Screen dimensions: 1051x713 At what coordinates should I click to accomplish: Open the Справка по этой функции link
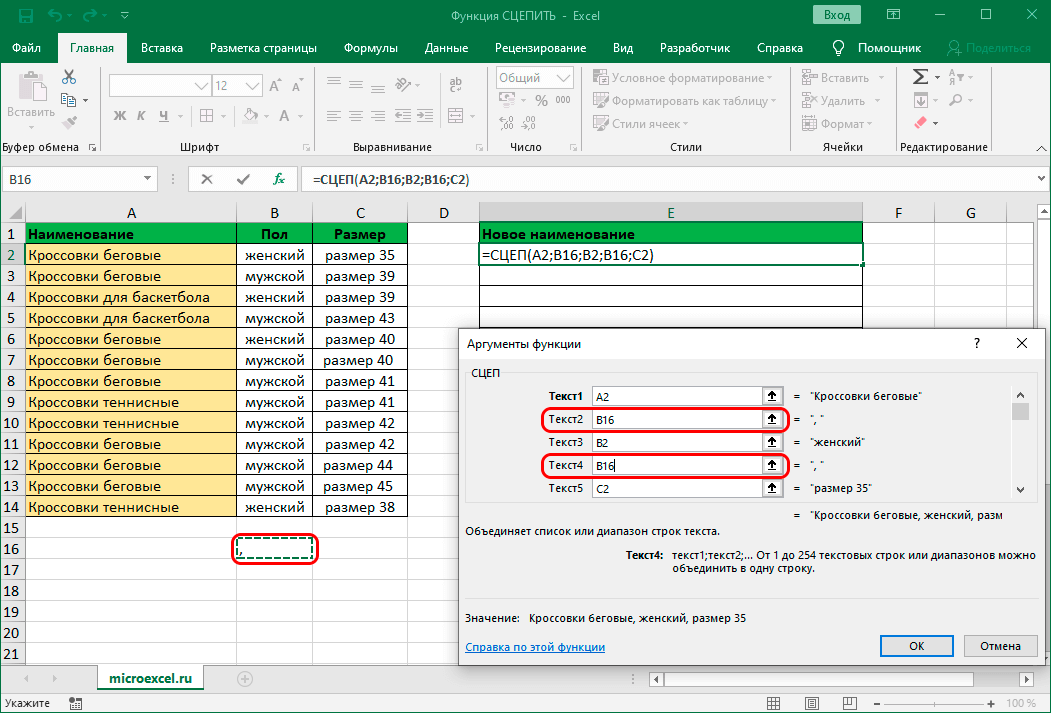point(535,647)
